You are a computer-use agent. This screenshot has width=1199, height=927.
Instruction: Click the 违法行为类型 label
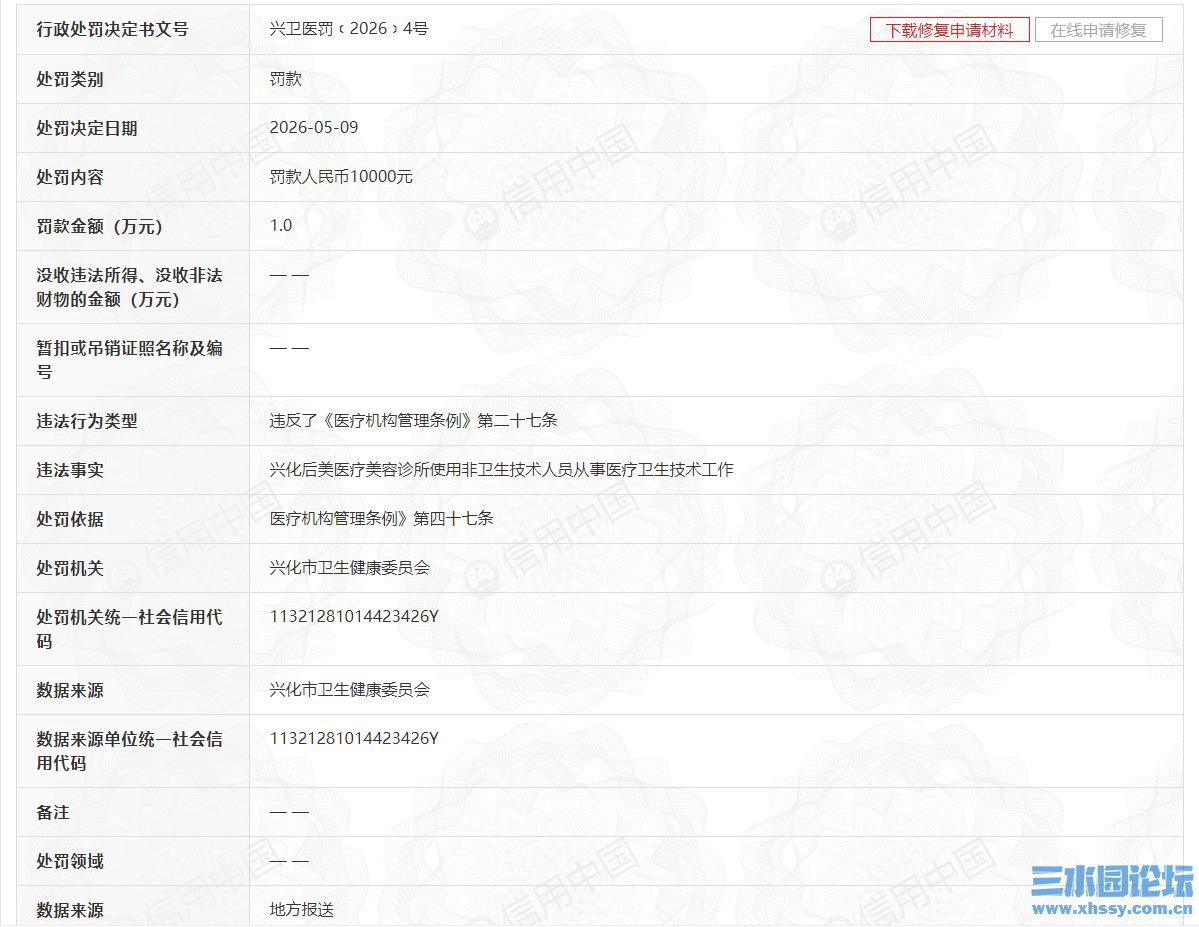(x=86, y=421)
